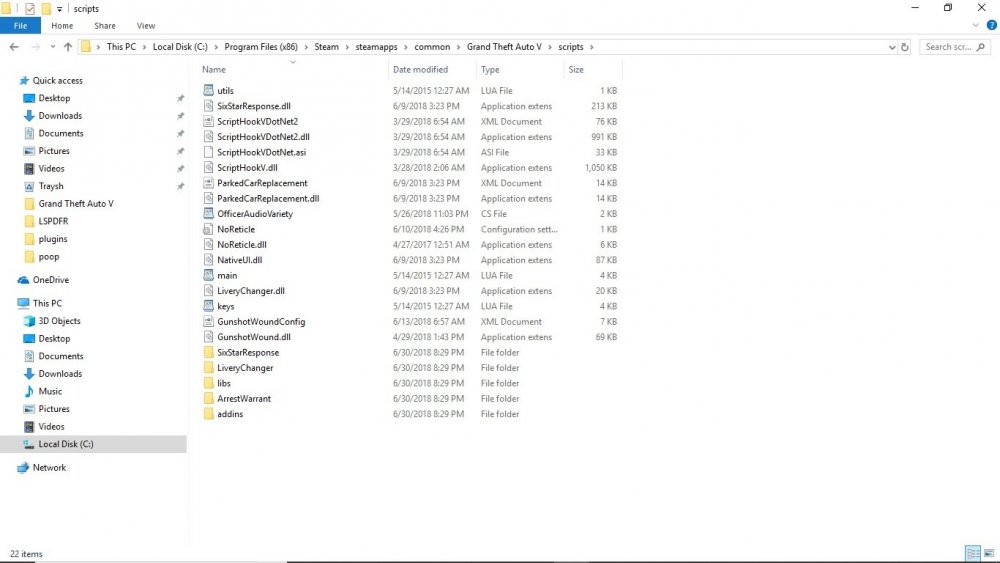
Task: Open Customize Quick Access Toolbar dropdown
Action: click(x=59, y=9)
